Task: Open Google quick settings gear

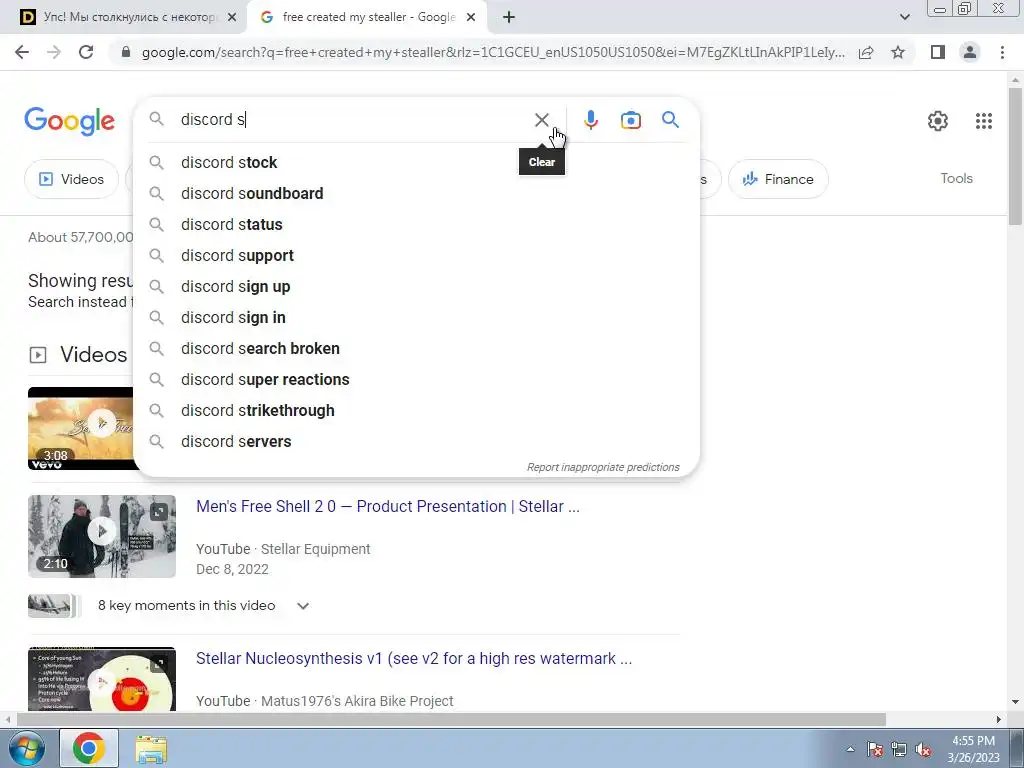Action: pos(938,121)
